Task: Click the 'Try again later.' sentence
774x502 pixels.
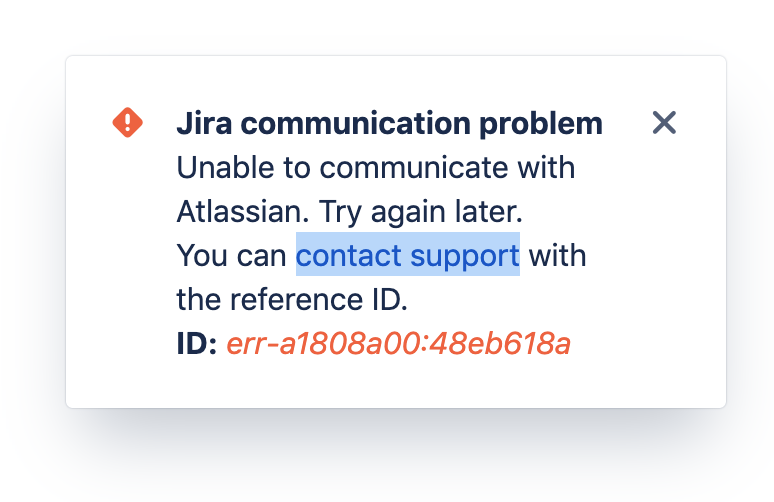Action: click(421, 212)
